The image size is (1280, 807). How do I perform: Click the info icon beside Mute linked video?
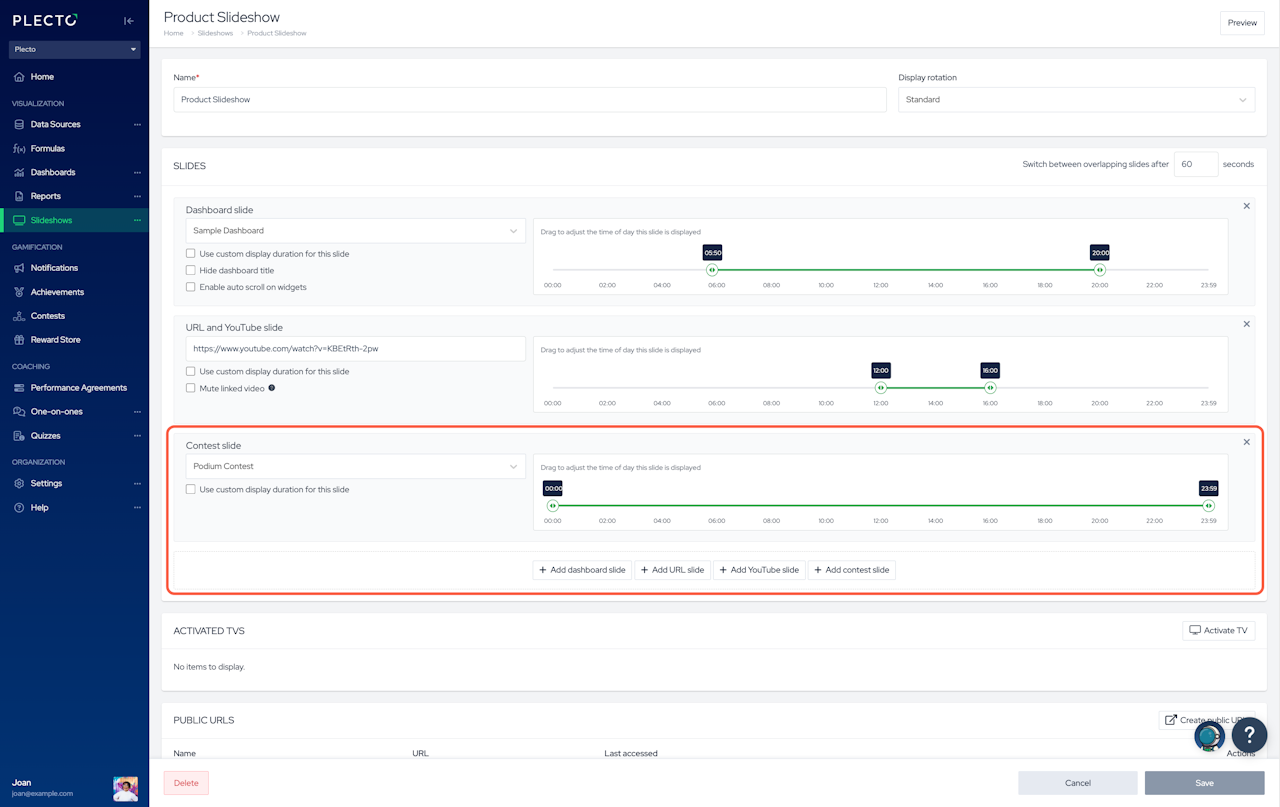(x=272, y=388)
